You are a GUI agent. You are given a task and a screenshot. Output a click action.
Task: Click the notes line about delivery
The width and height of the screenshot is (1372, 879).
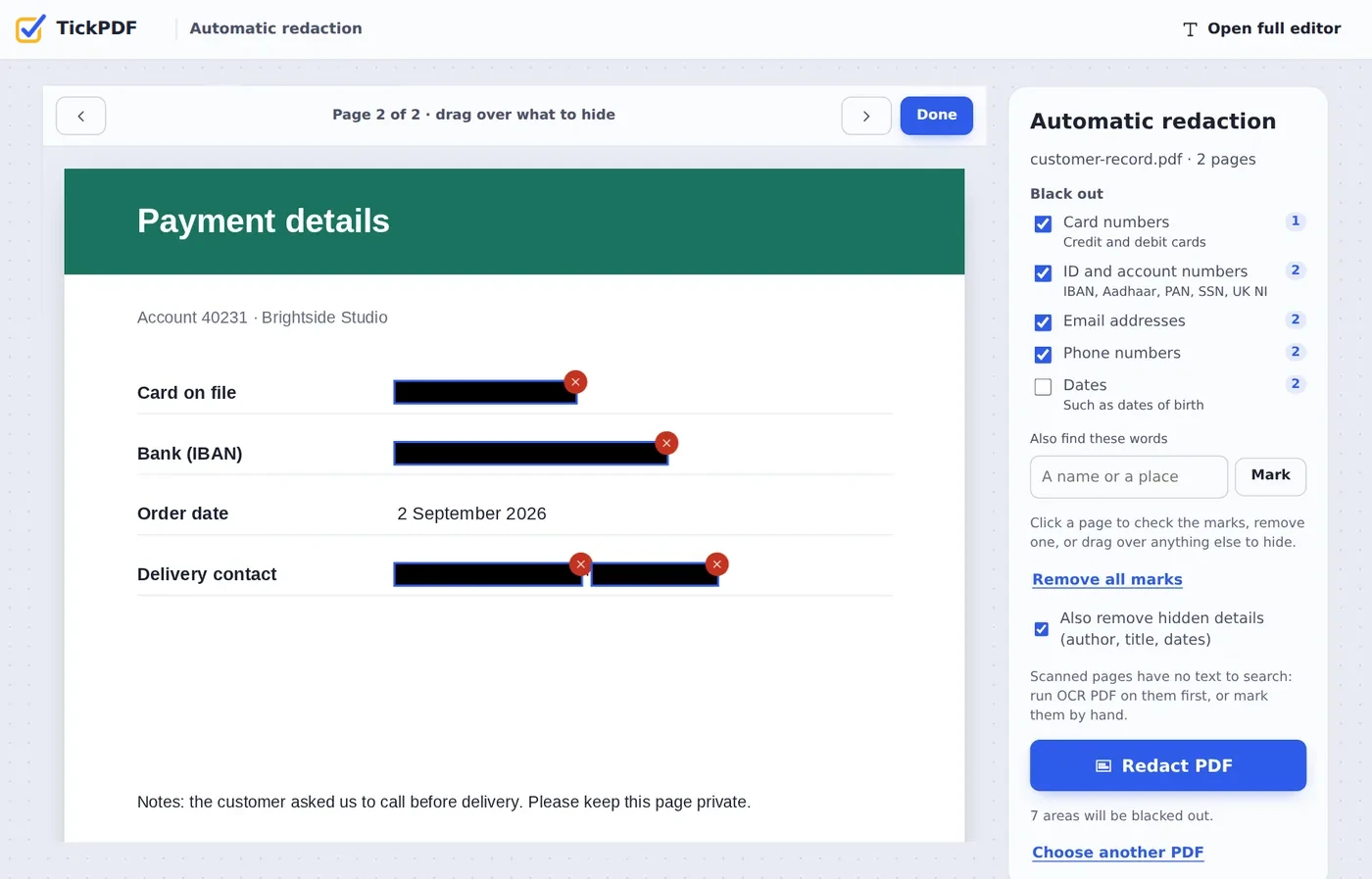(x=444, y=802)
